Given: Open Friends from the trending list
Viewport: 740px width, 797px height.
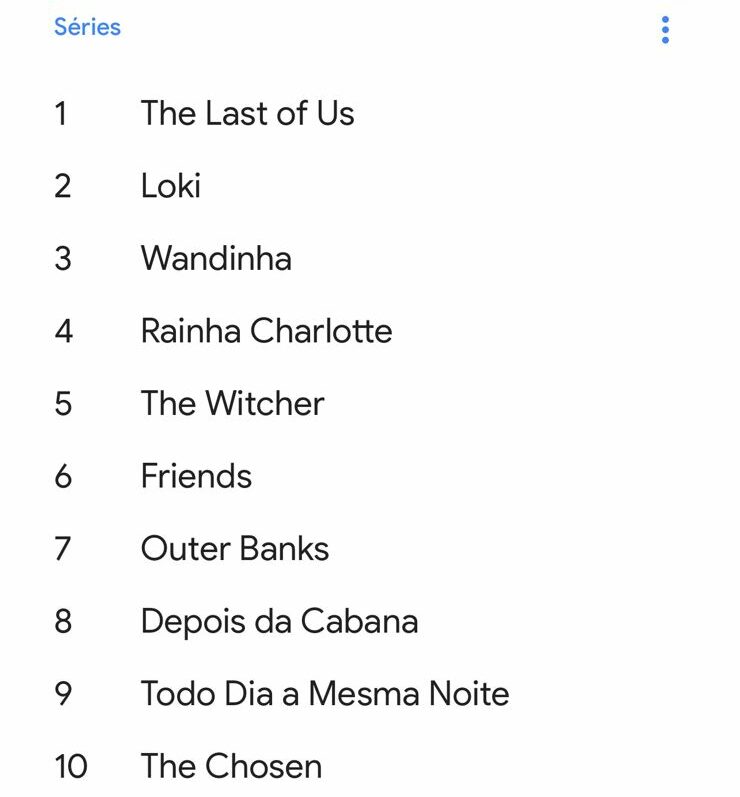Looking at the screenshot, I should (196, 476).
